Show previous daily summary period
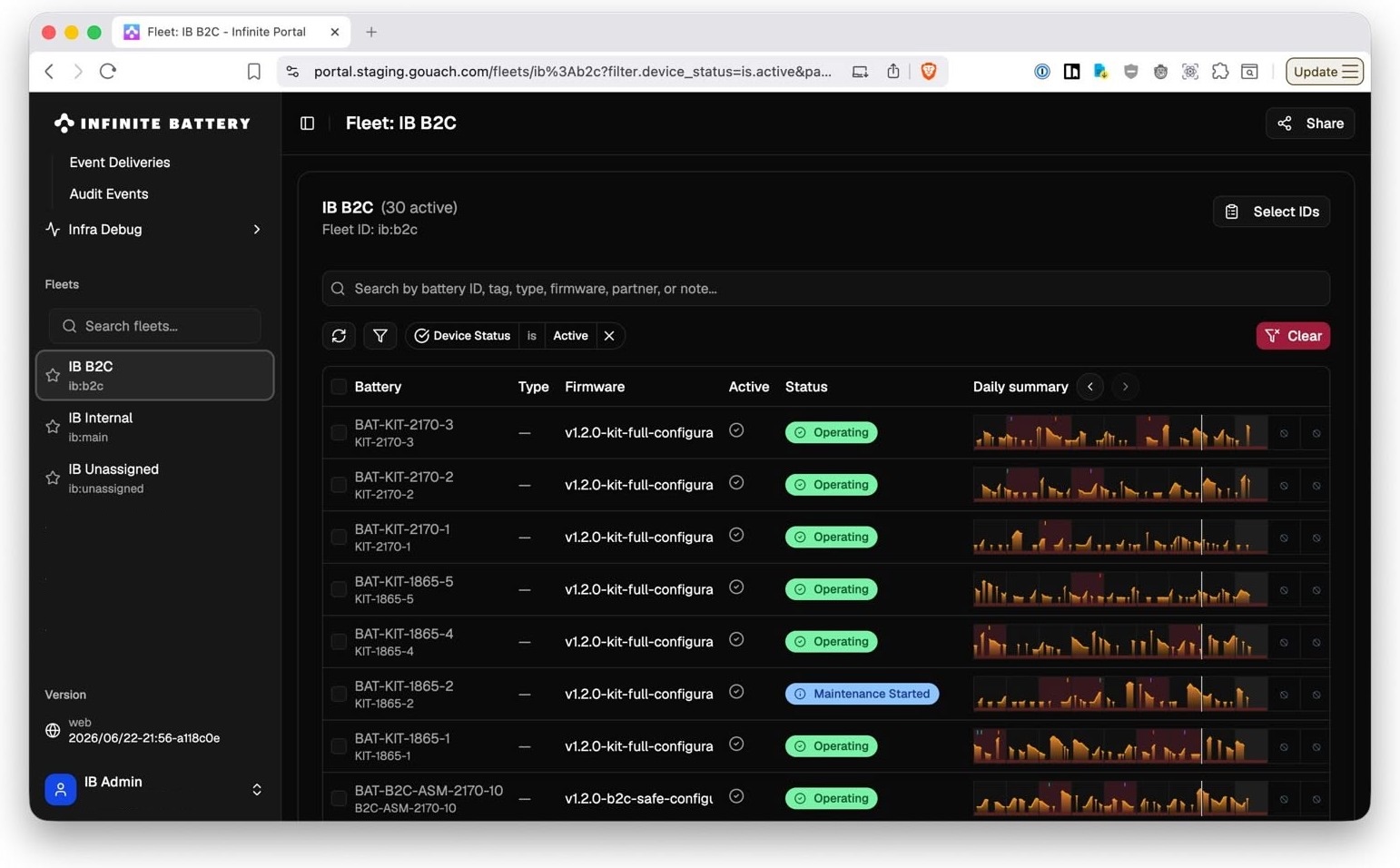Viewport: 1400px width, 868px height. [x=1090, y=387]
